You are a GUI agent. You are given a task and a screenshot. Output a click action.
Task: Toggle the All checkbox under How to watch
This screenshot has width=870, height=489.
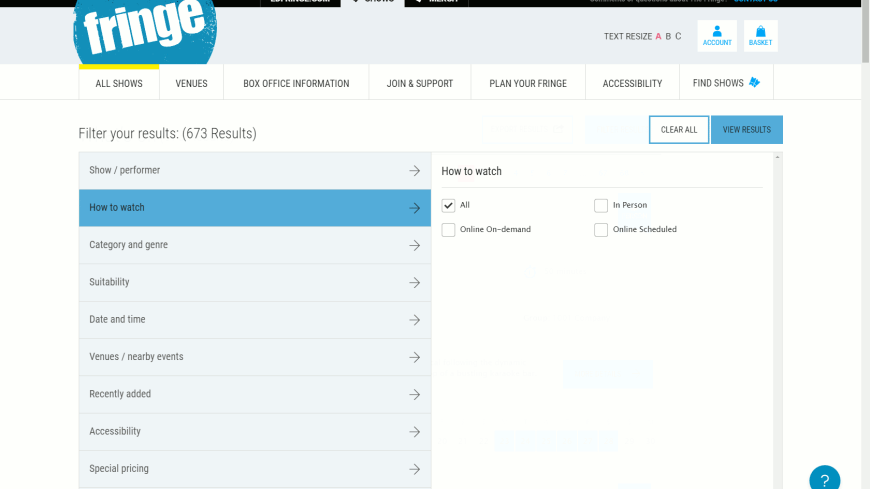448,205
